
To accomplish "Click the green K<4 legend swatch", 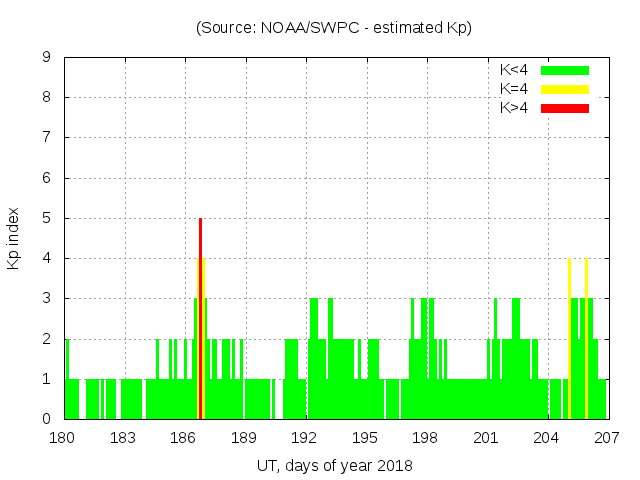I will tap(565, 70).
